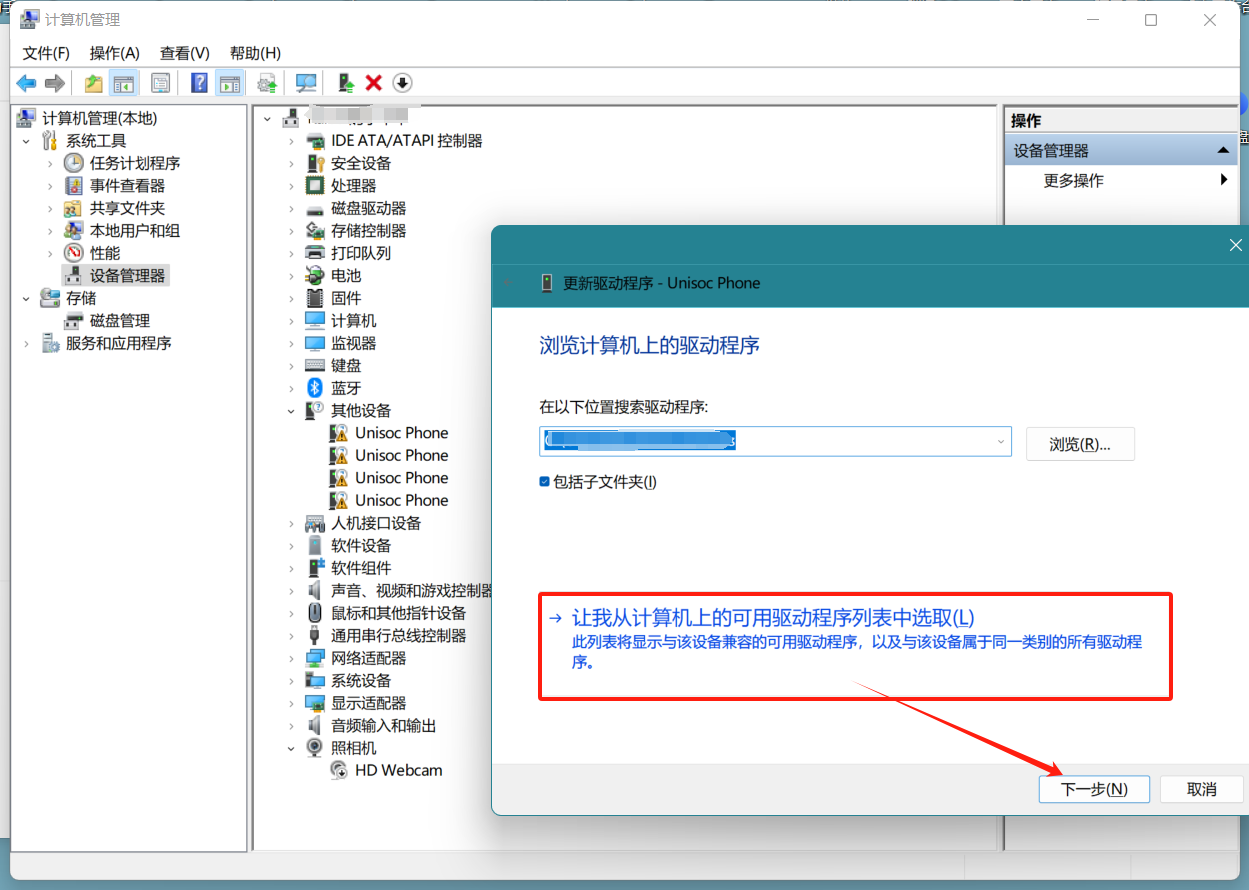Click scan for hardware changes monitor icon
The image size is (1249, 890).
[x=306, y=83]
